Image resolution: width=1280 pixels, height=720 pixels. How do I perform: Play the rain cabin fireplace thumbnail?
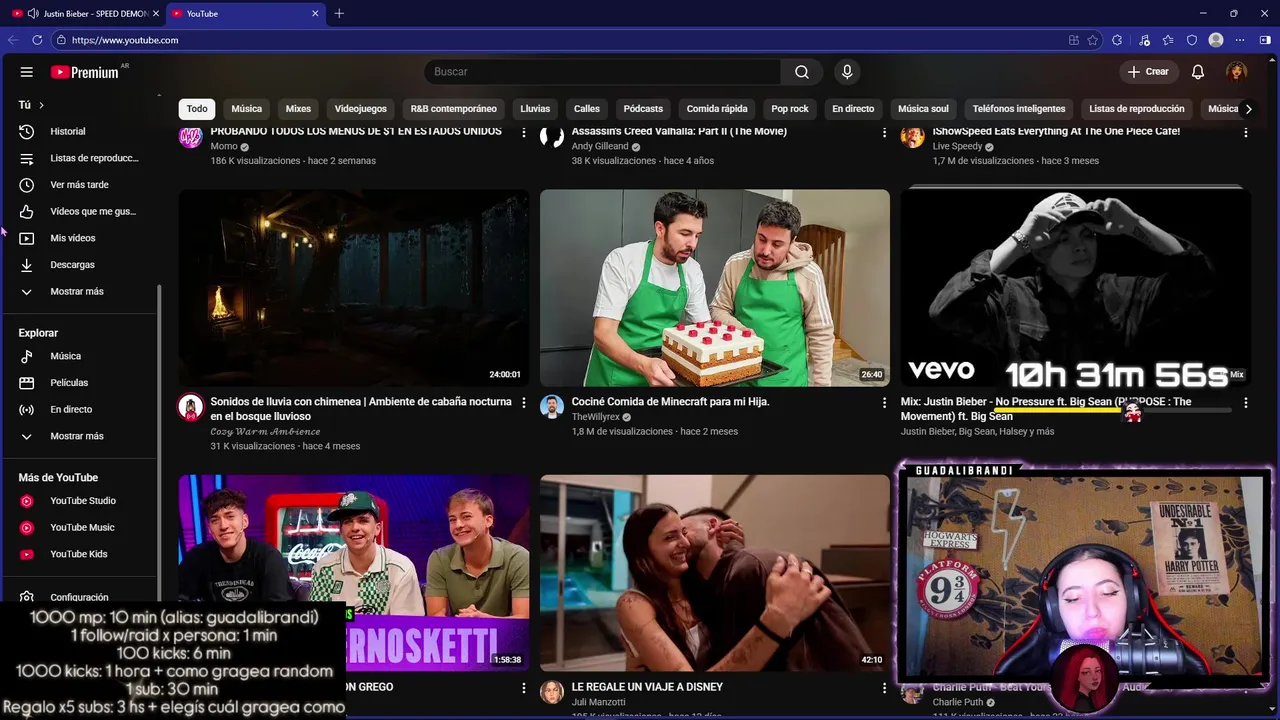354,288
